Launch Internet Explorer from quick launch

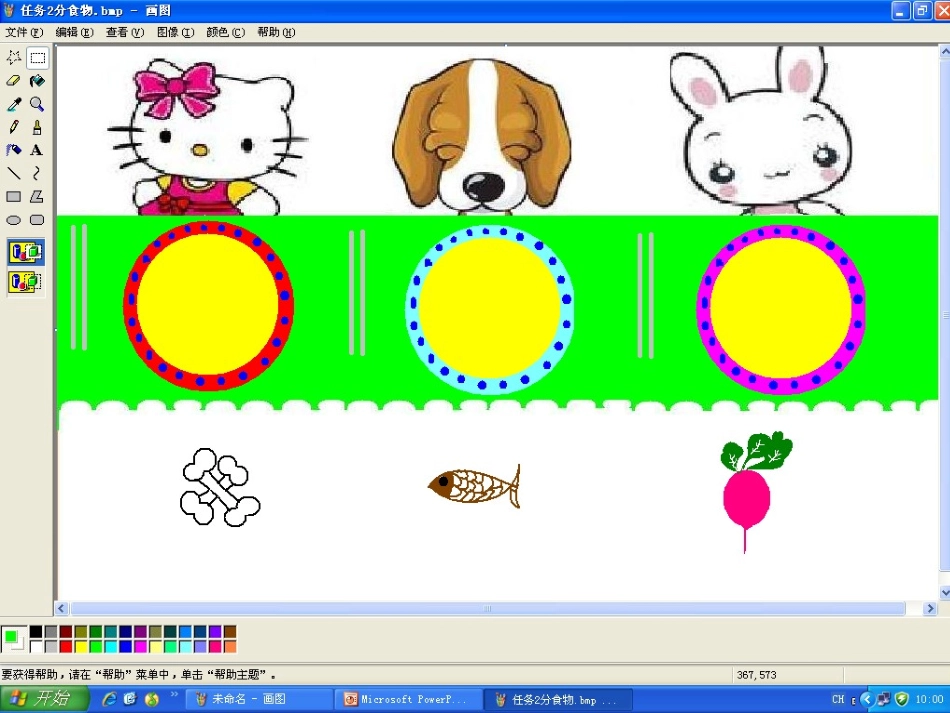109,699
